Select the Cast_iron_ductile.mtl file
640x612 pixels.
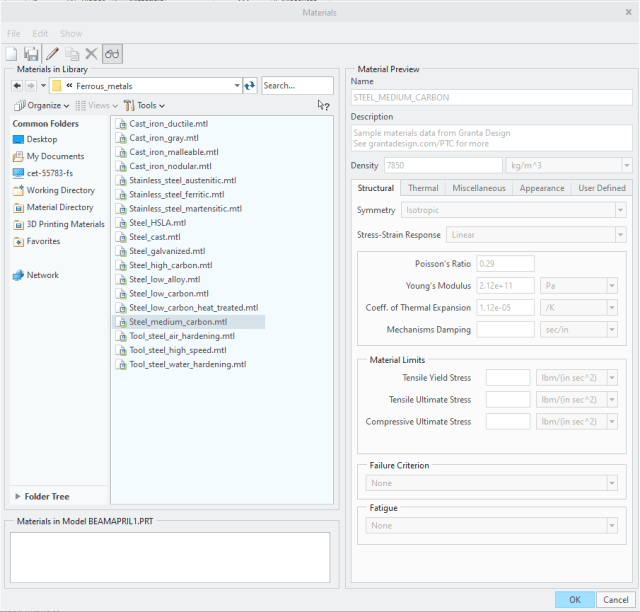click(162, 124)
